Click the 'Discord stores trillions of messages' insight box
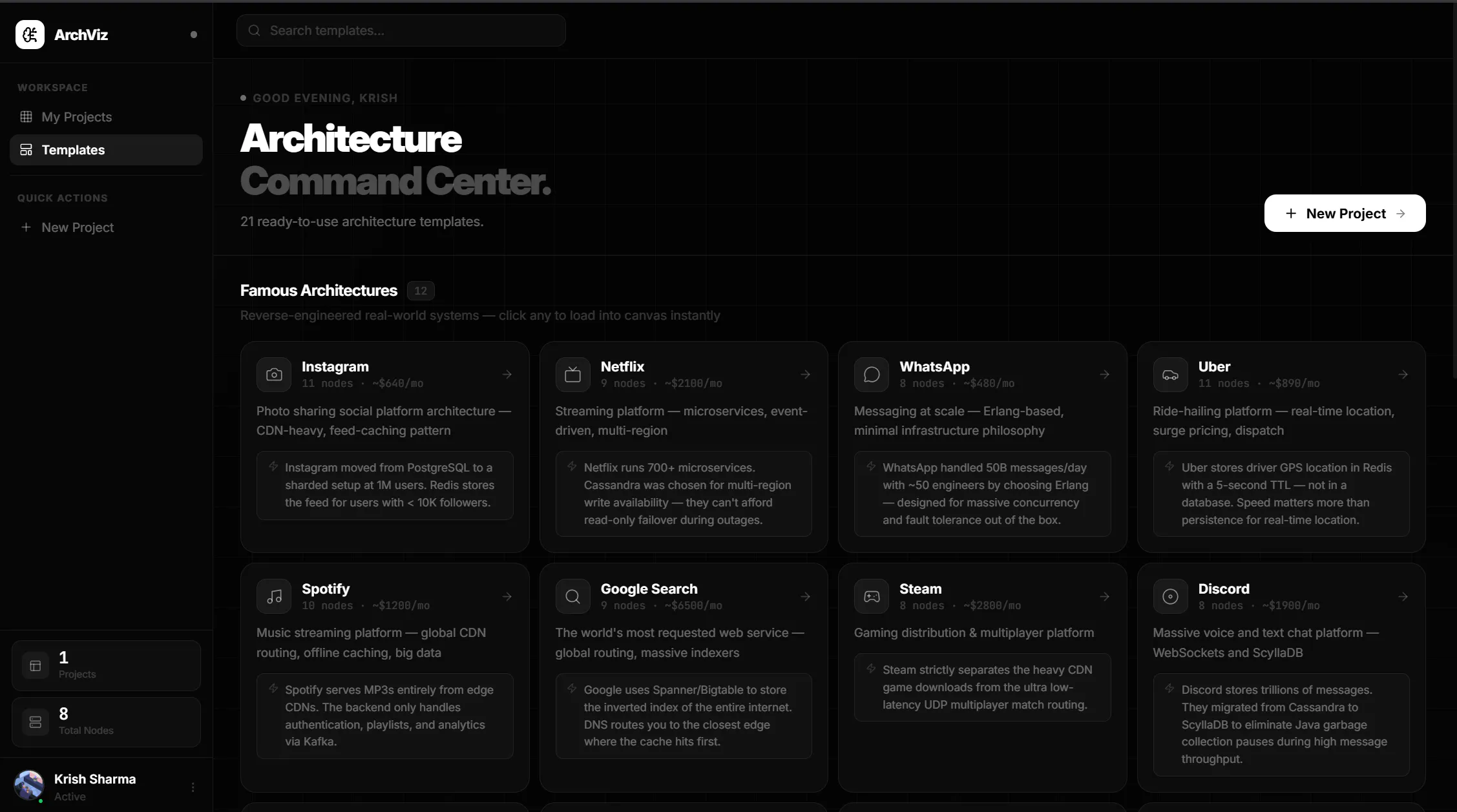1457x812 pixels. (1281, 724)
